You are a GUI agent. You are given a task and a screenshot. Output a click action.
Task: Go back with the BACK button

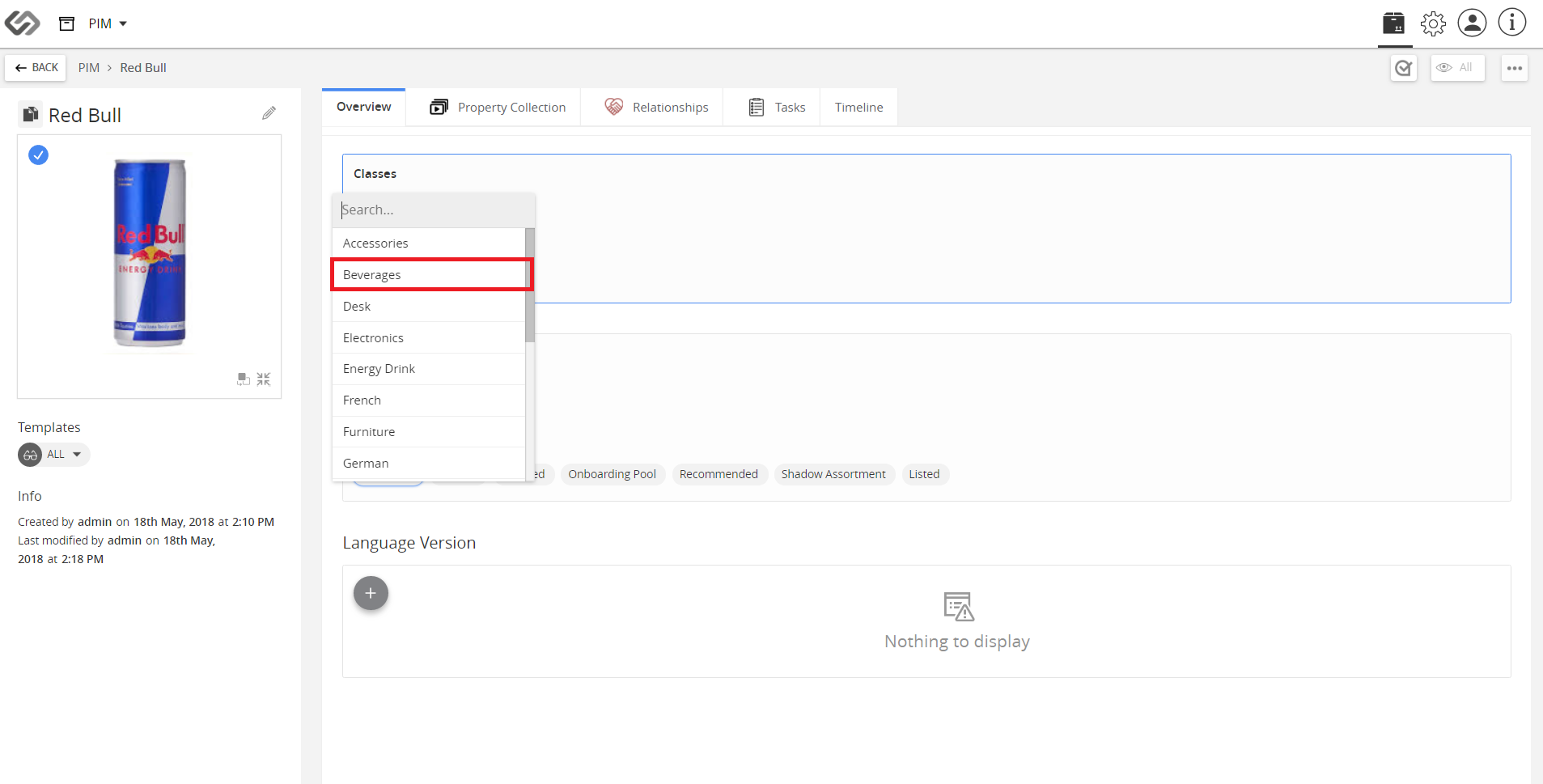(36, 68)
